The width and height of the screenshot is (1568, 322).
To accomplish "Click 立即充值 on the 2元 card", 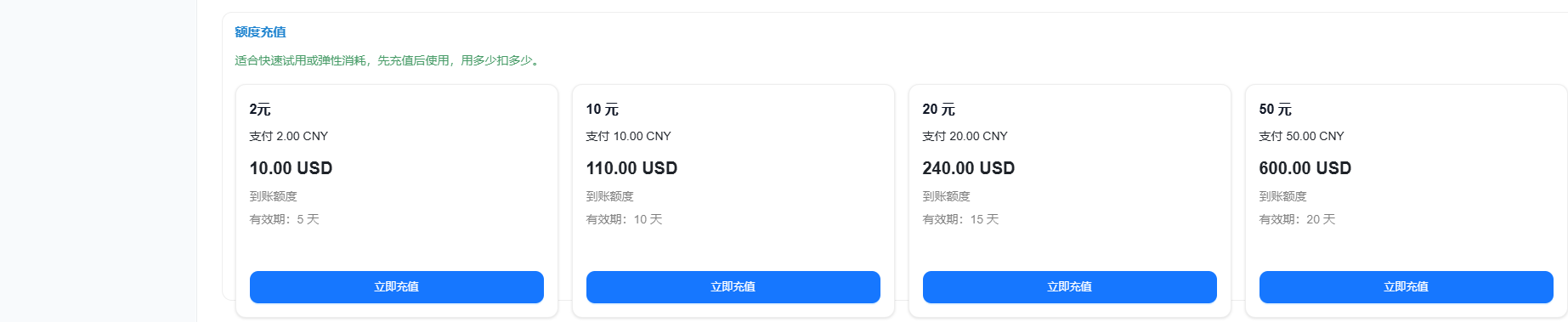I will [397, 287].
